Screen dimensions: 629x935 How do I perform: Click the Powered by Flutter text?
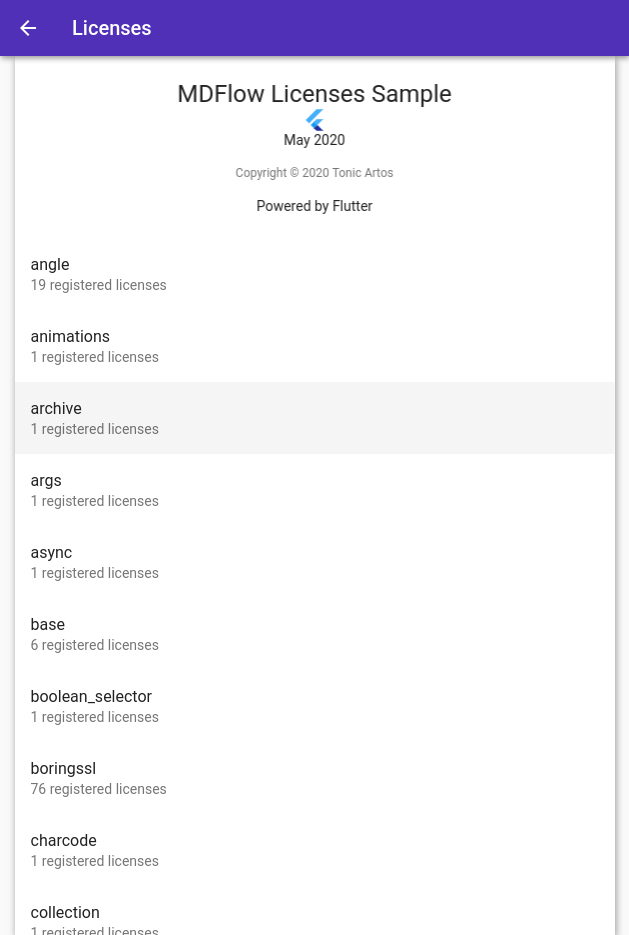pos(314,206)
